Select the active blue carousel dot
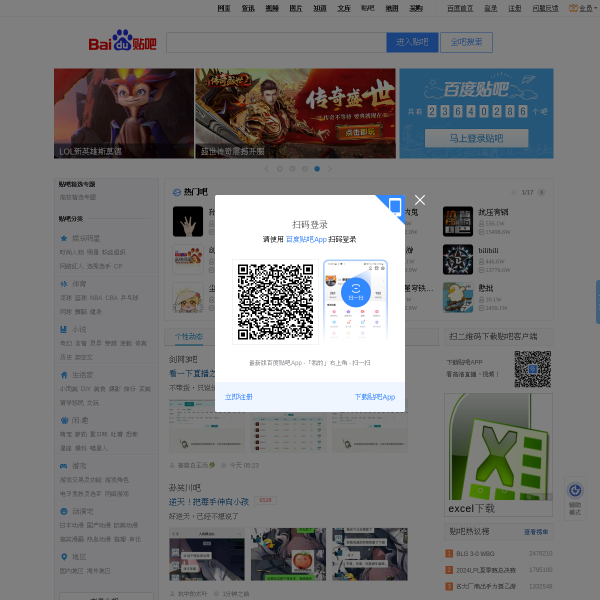Screen dimensions: 600x600 (317, 169)
